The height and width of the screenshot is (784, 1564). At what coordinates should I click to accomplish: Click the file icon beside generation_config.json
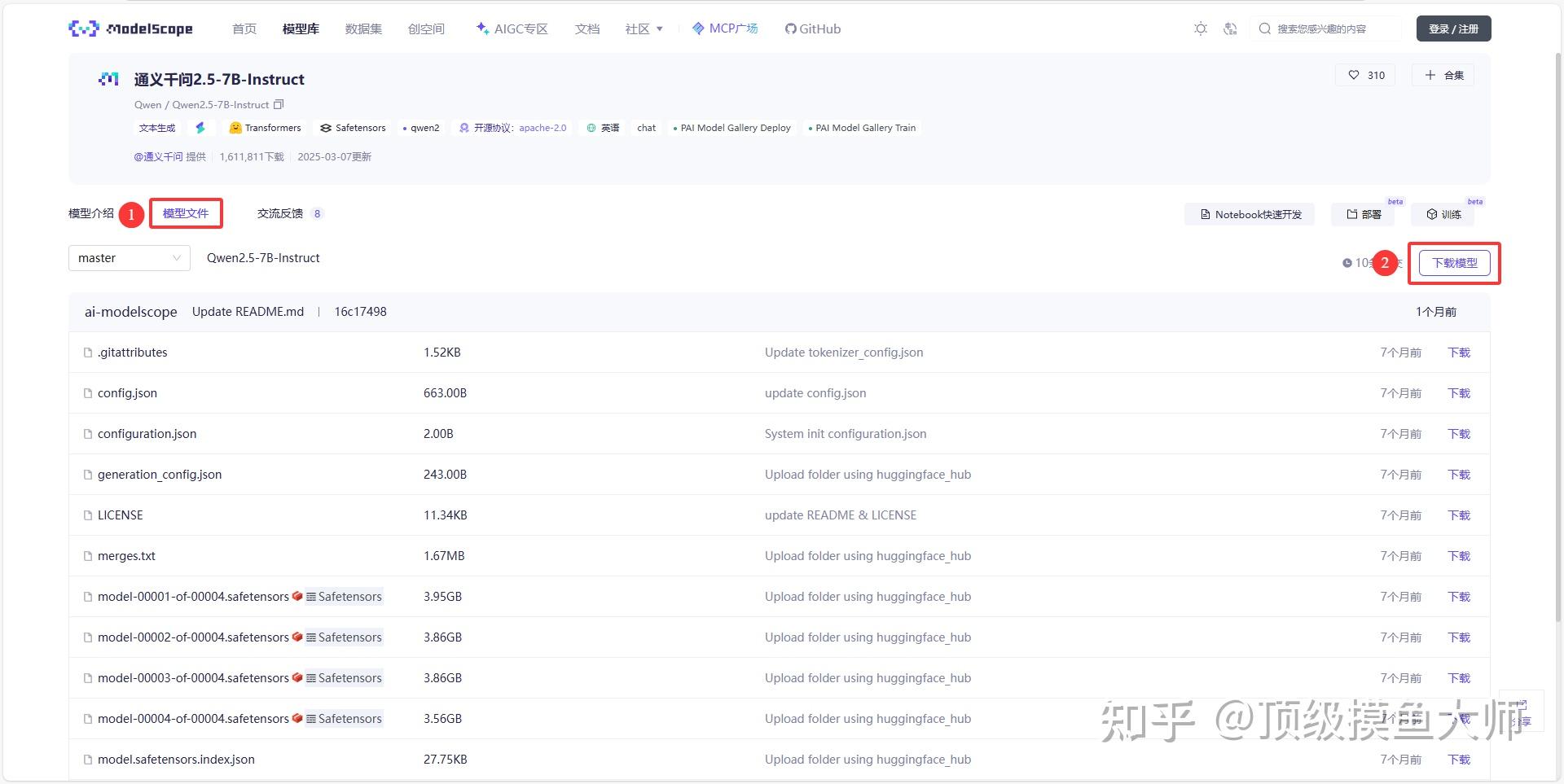[88, 475]
